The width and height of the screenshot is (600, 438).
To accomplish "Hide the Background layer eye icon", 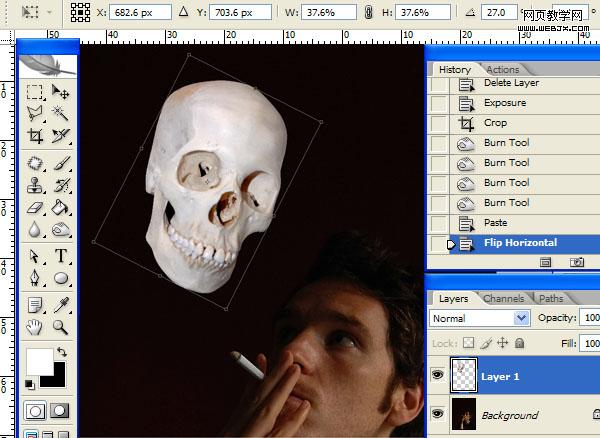I will pos(437,414).
